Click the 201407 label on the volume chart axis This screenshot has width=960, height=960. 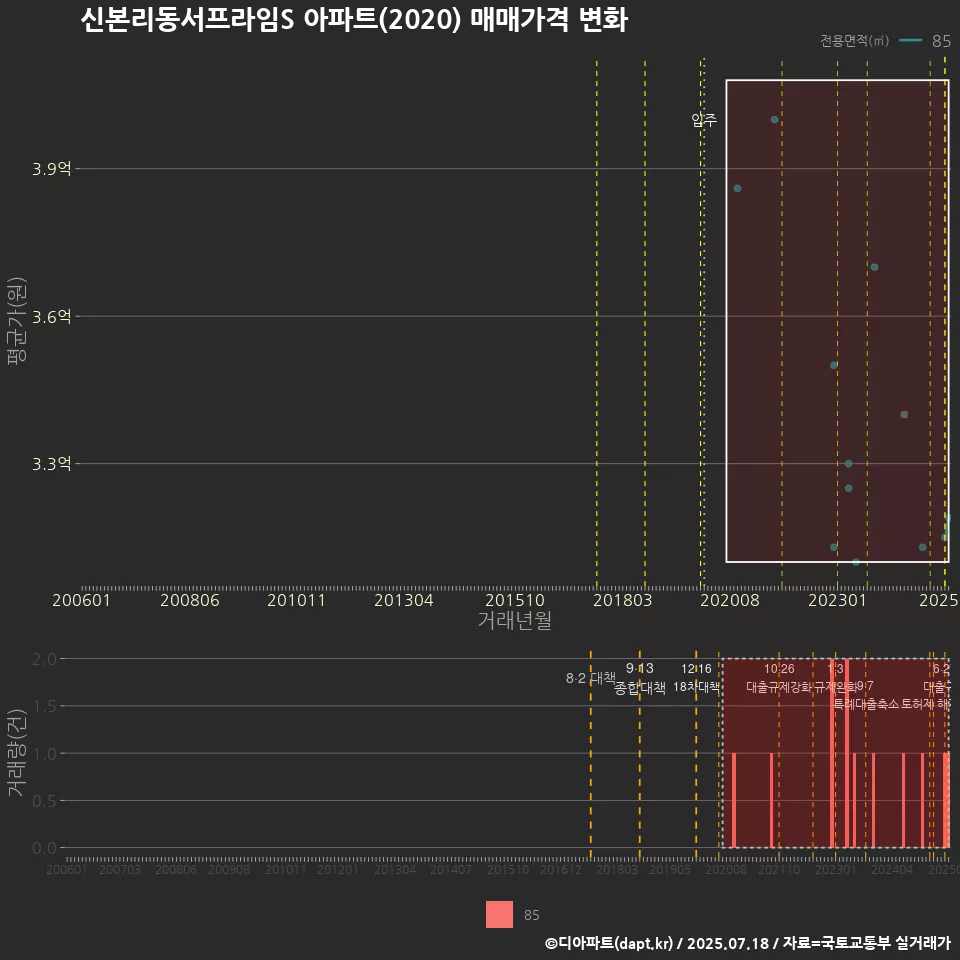(x=451, y=869)
